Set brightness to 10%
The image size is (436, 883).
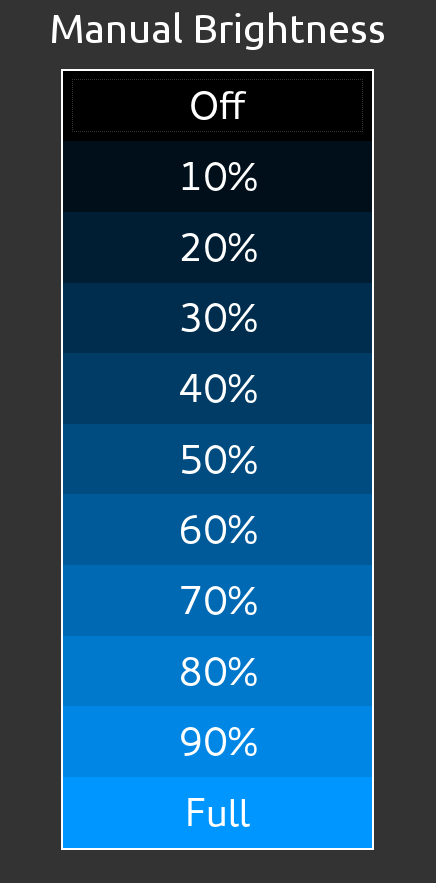(x=217, y=177)
